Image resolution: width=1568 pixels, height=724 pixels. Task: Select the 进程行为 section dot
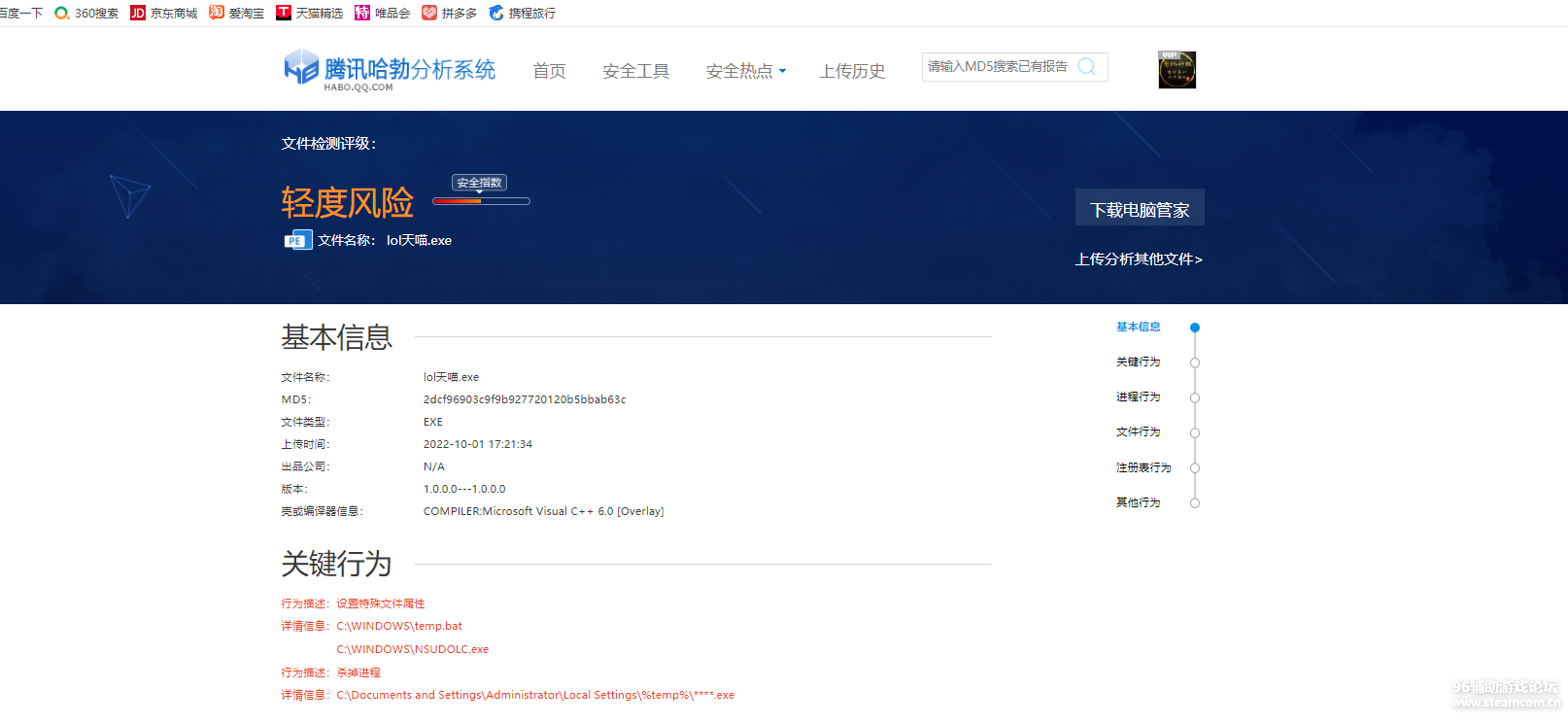1195,397
